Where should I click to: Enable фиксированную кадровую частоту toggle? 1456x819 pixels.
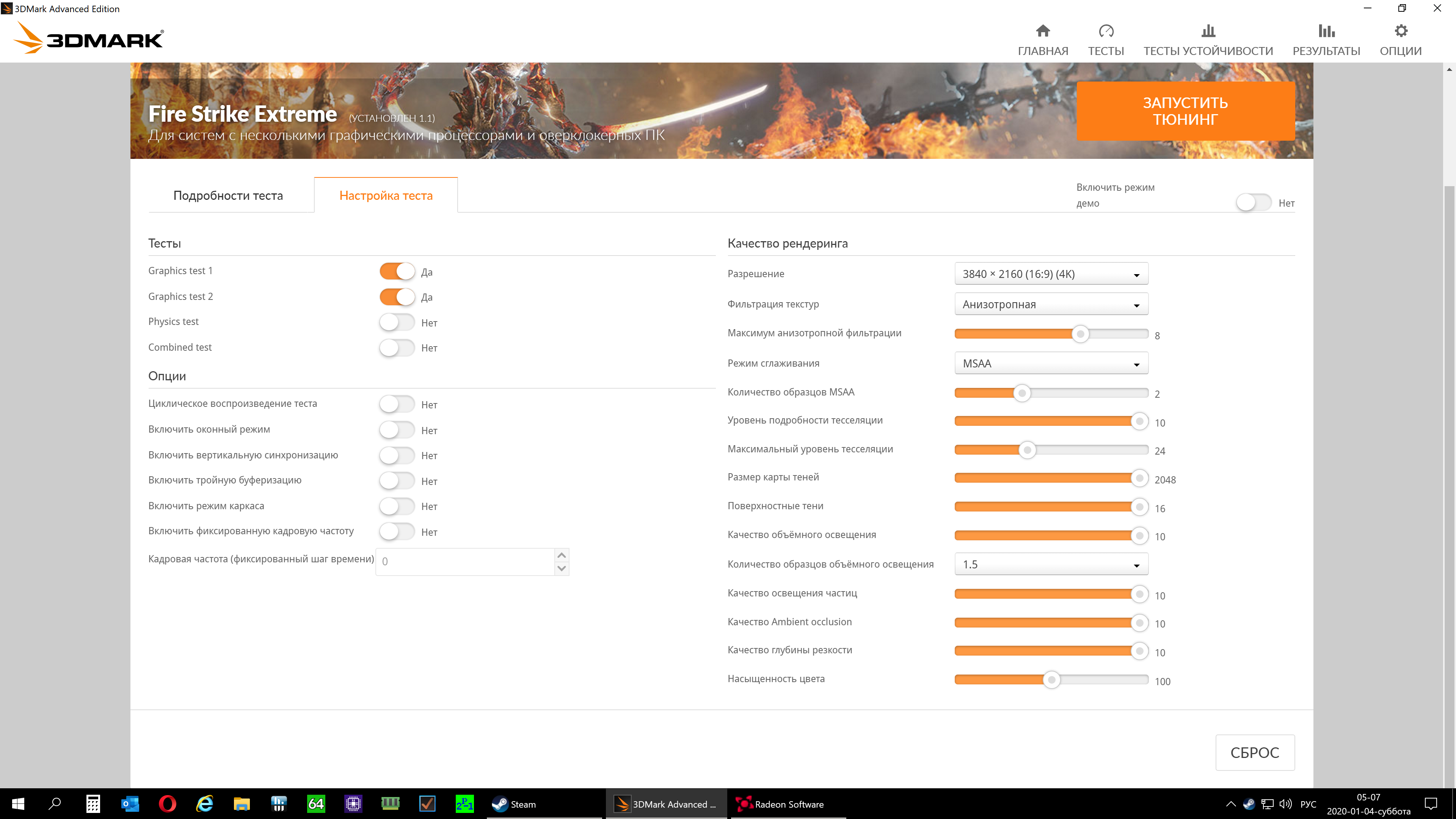397,532
